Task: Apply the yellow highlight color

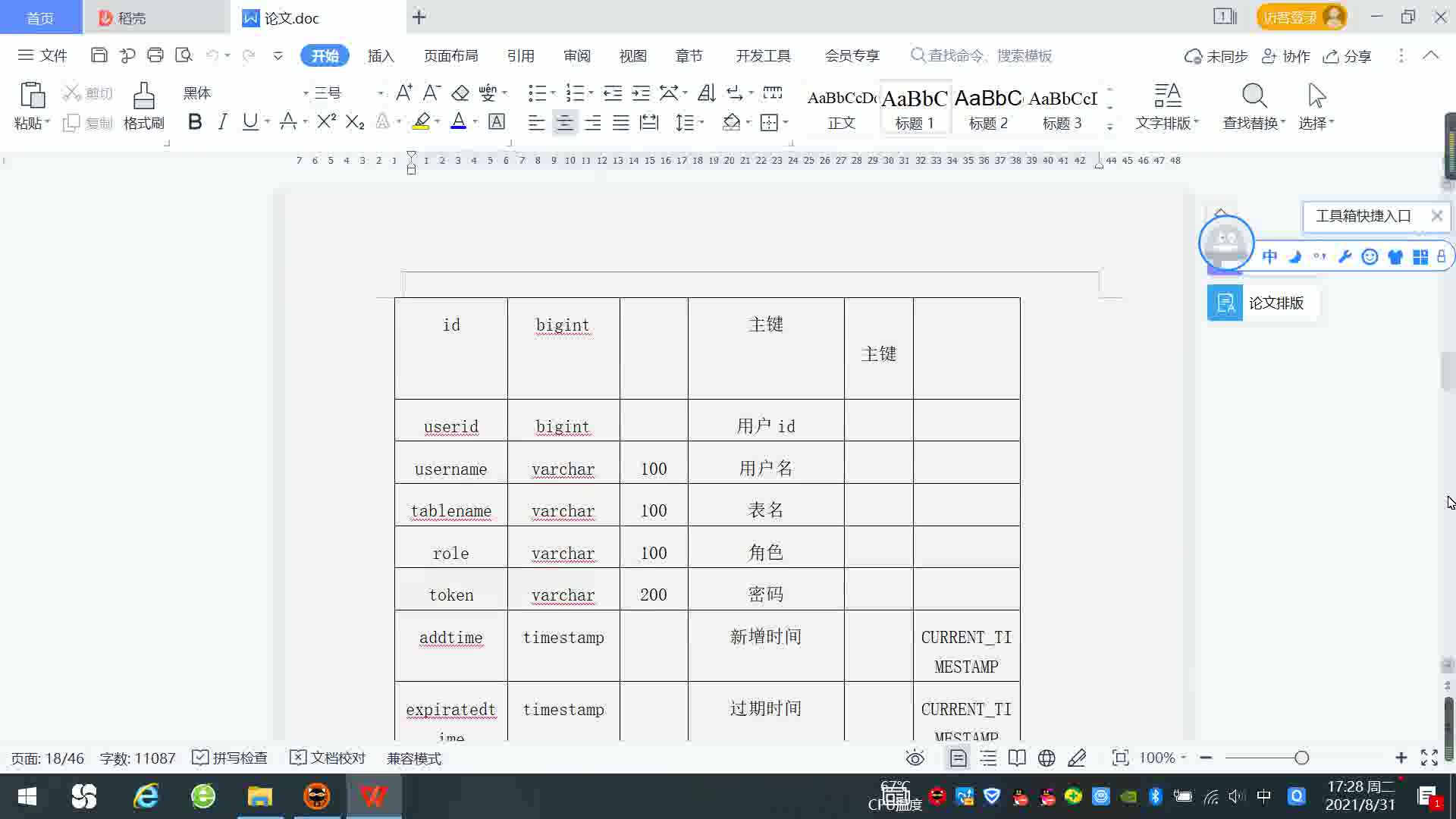Action: pos(421,121)
